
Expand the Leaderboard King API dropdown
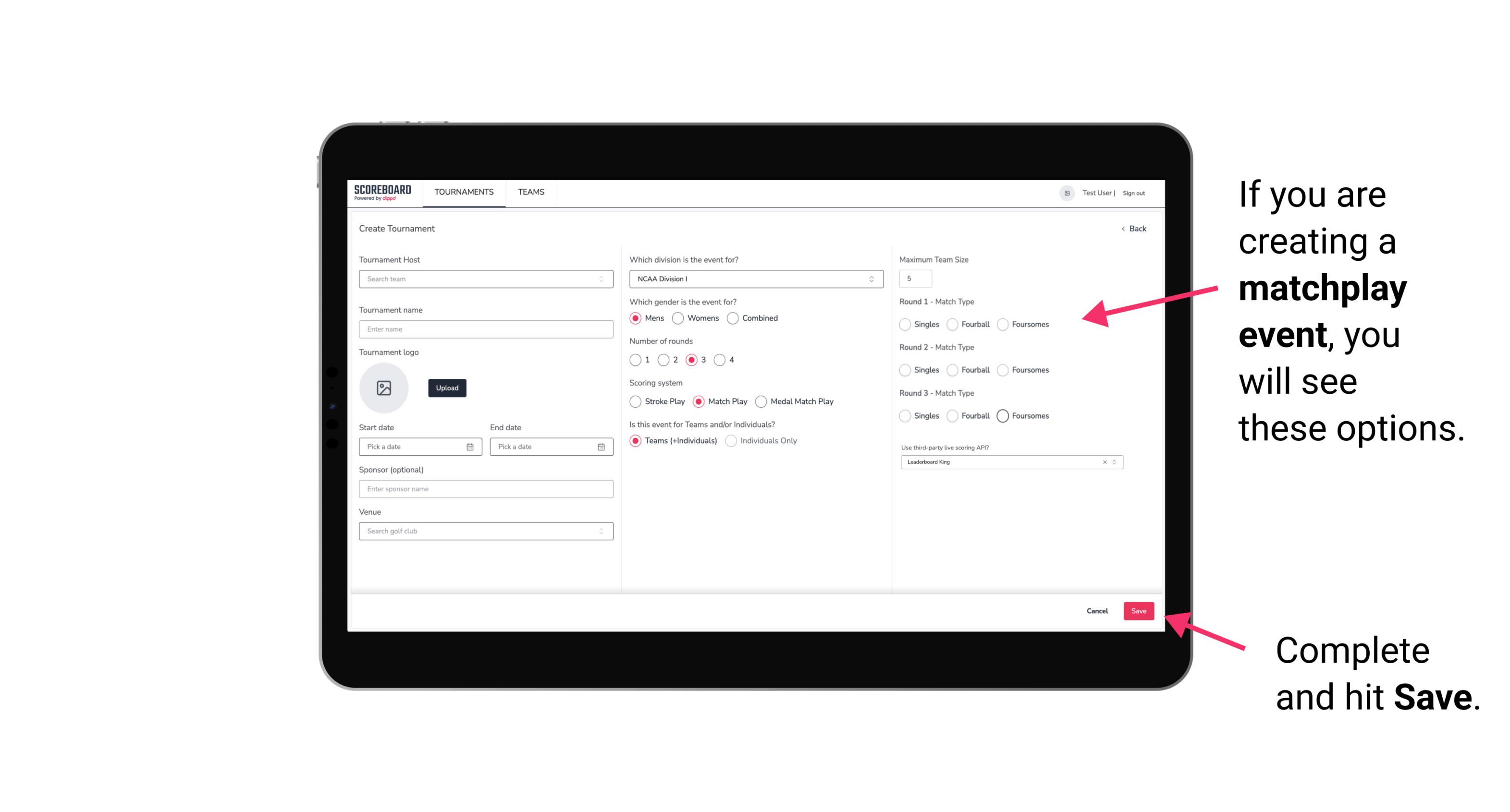[1114, 462]
